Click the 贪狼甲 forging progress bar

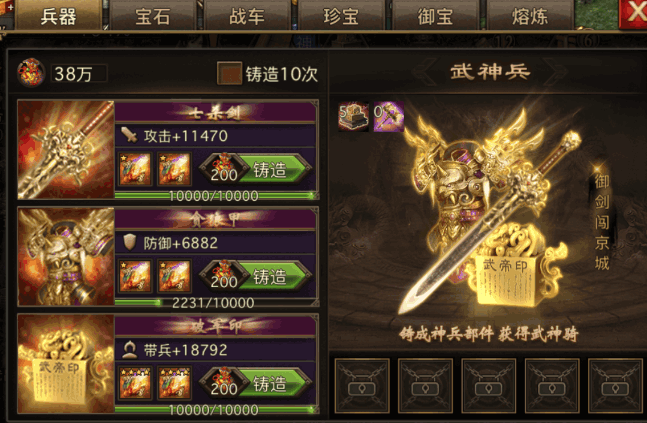point(215,303)
